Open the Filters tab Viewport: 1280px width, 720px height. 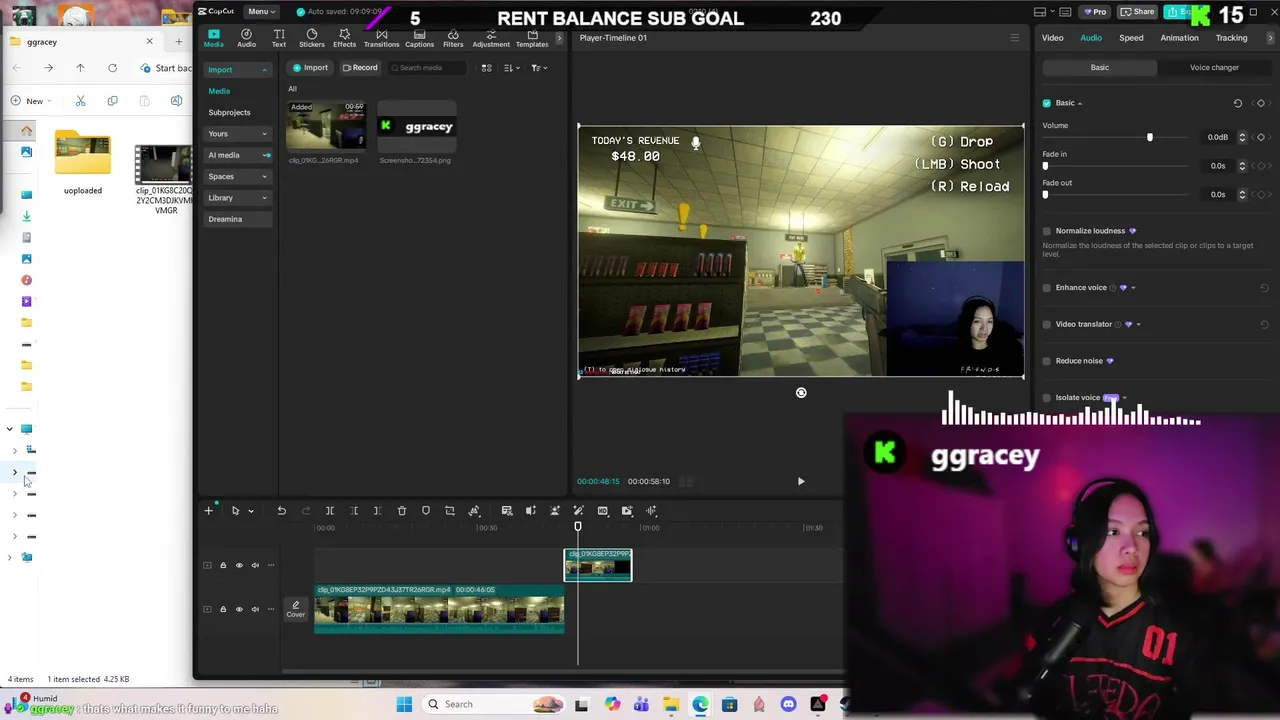click(453, 38)
